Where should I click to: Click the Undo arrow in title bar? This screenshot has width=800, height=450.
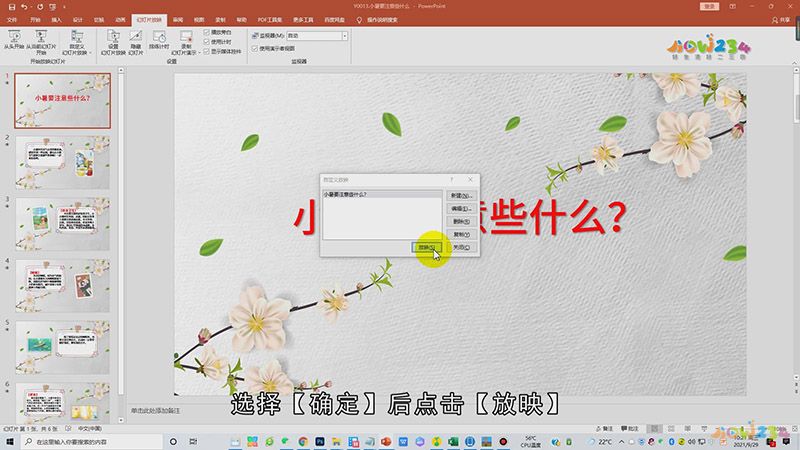pyautogui.click(x=24, y=7)
